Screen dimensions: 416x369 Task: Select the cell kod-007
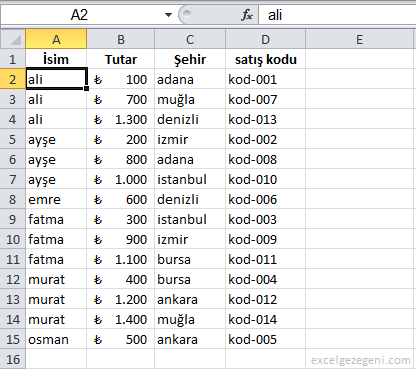point(265,99)
